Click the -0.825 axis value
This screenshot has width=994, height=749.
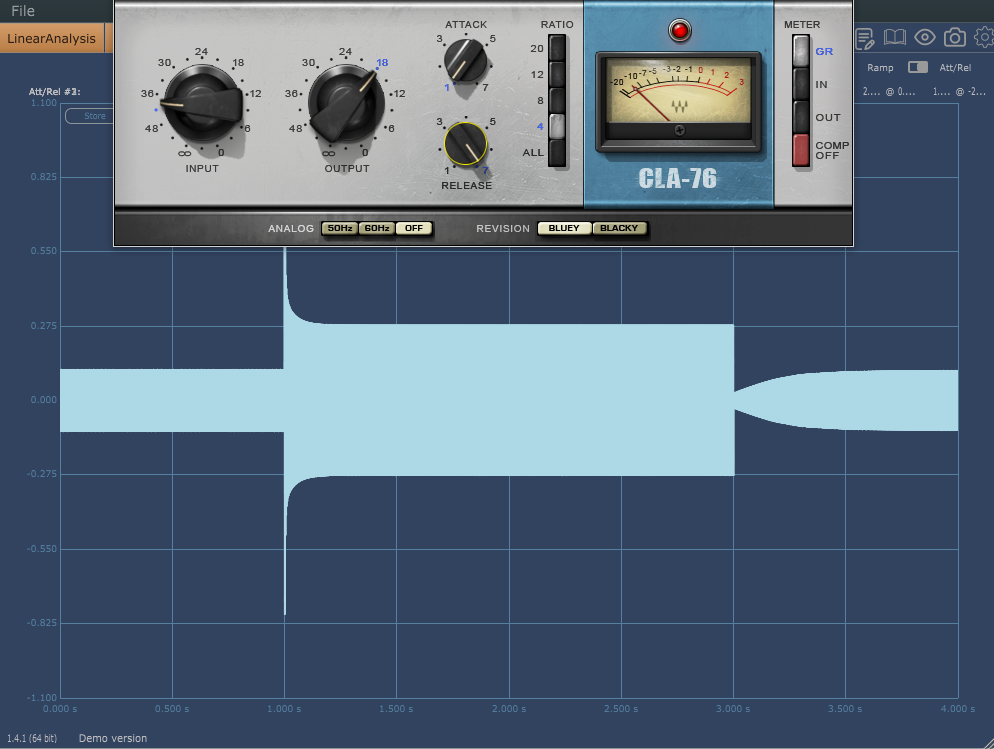click(42, 623)
